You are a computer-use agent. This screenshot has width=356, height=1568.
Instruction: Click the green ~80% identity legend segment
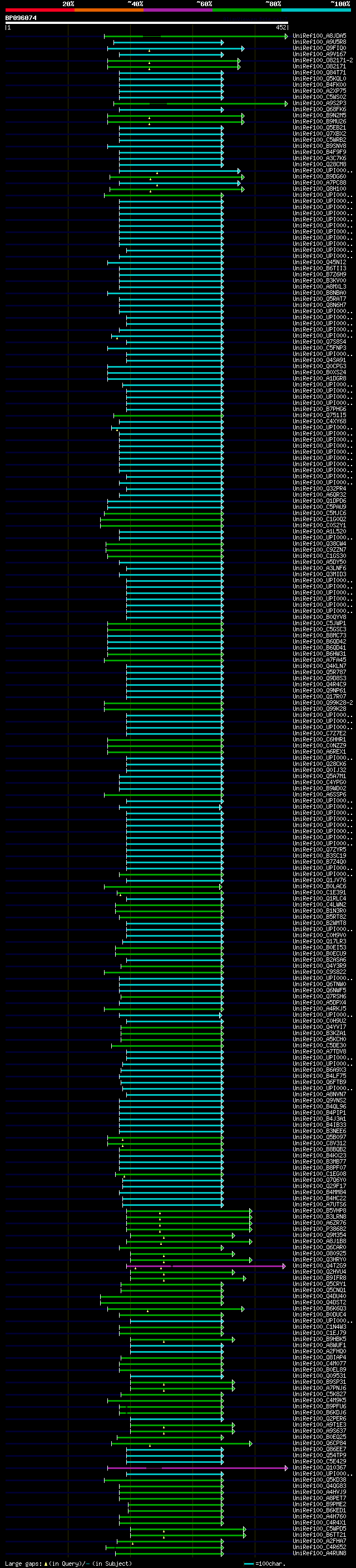click(x=247, y=10)
